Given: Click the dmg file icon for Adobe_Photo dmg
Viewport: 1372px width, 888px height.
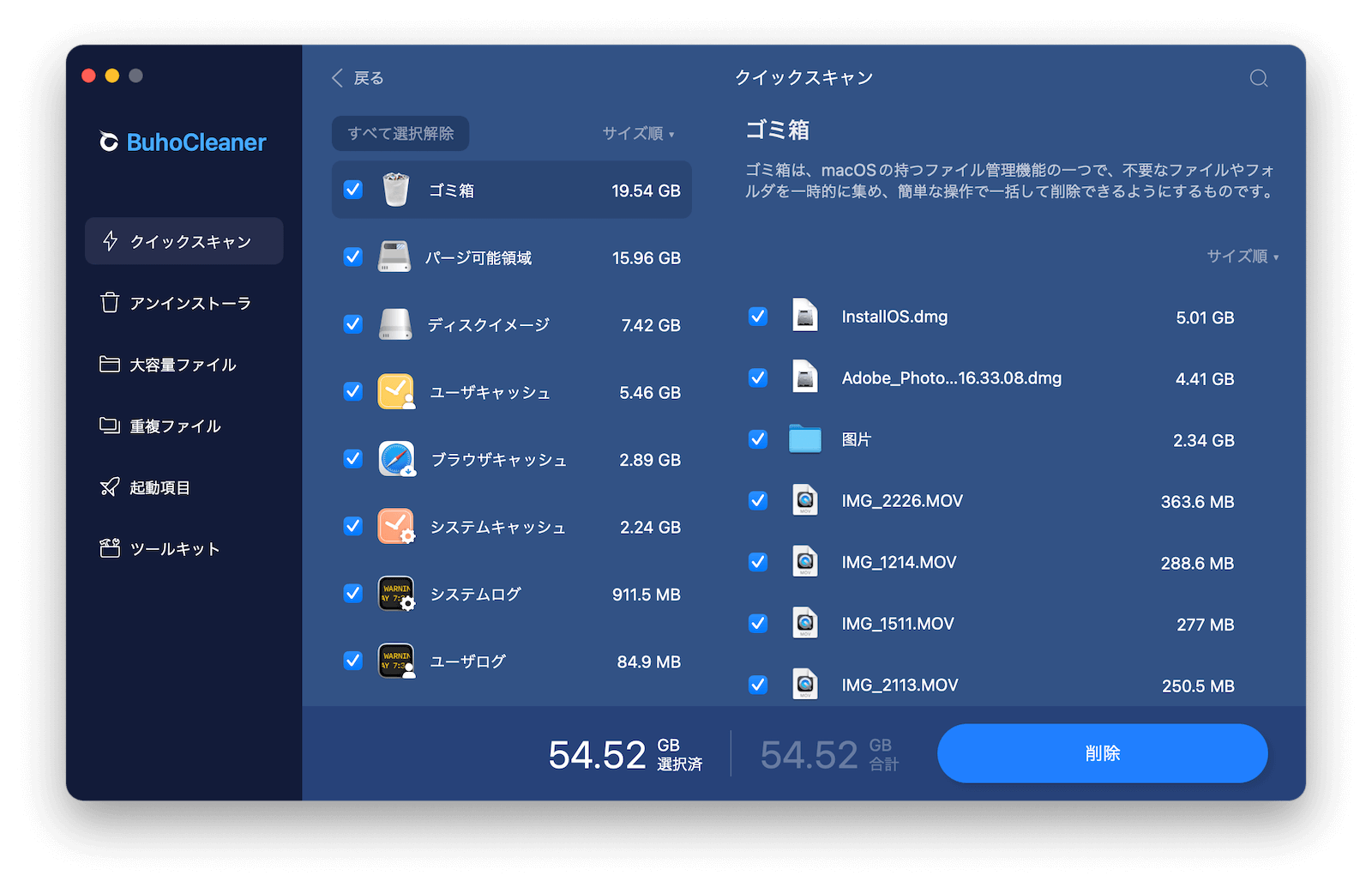Looking at the screenshot, I should point(804,378).
